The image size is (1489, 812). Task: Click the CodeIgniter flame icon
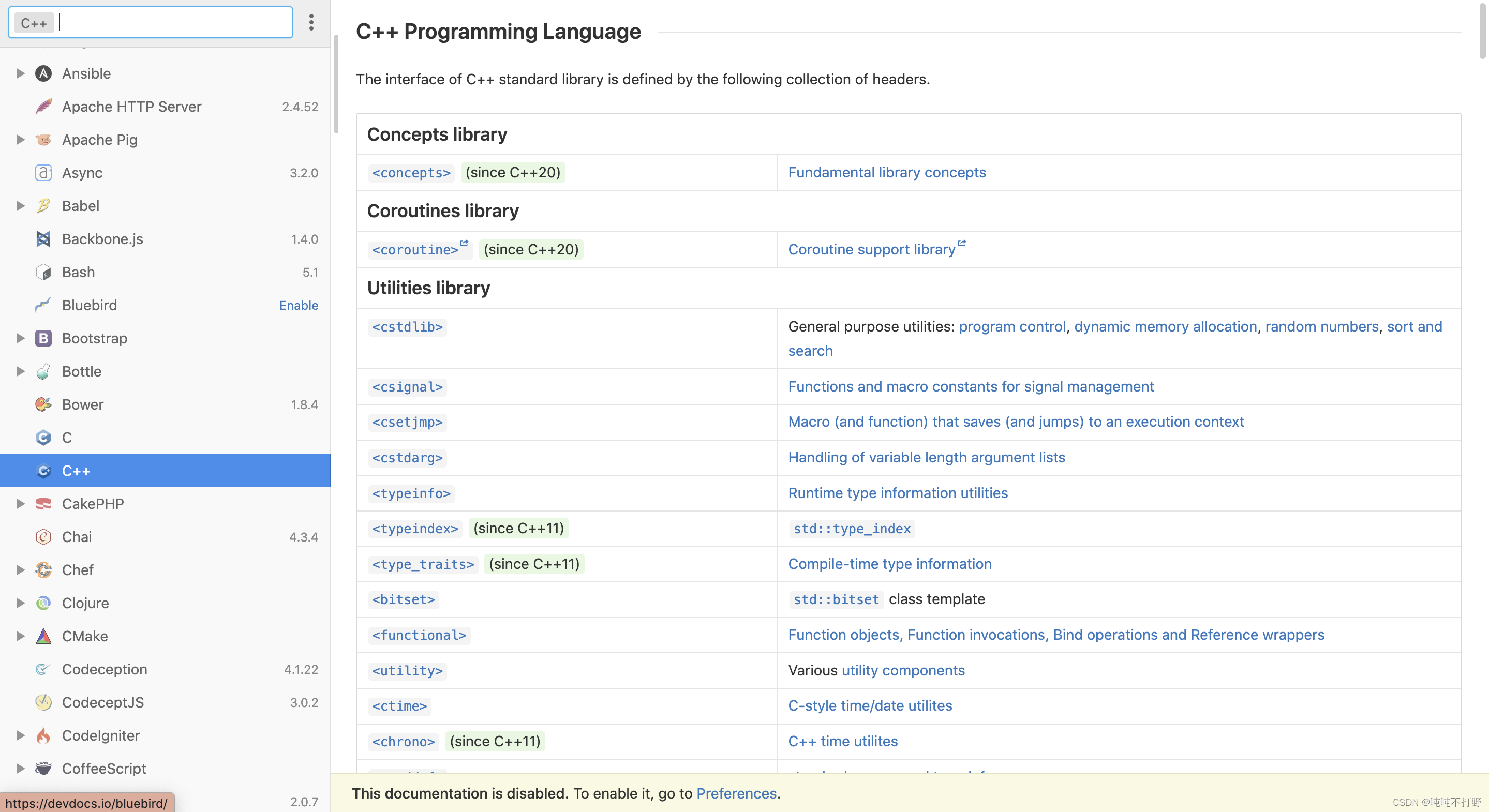pyautogui.click(x=43, y=735)
